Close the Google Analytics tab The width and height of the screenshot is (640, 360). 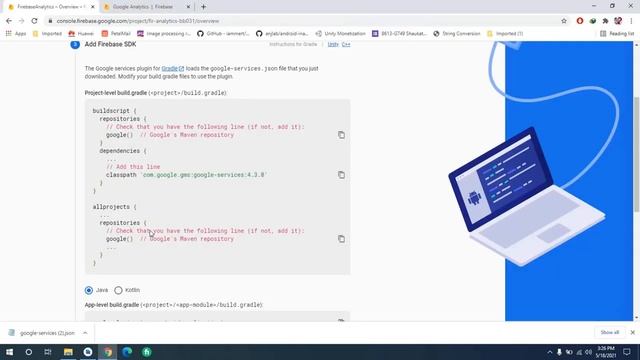[x=188, y=7]
